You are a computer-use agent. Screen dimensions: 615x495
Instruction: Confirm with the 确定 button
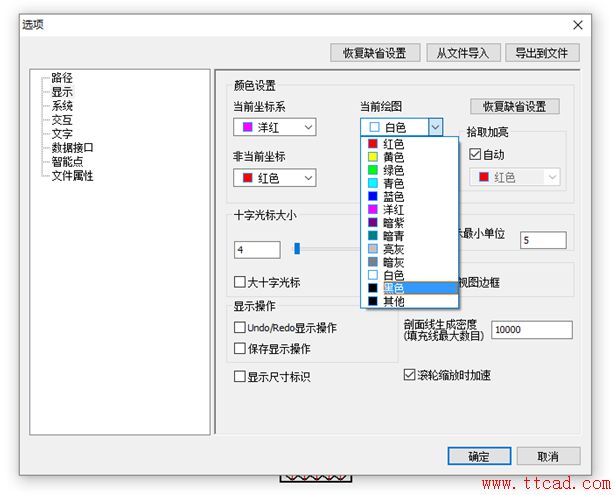click(479, 456)
